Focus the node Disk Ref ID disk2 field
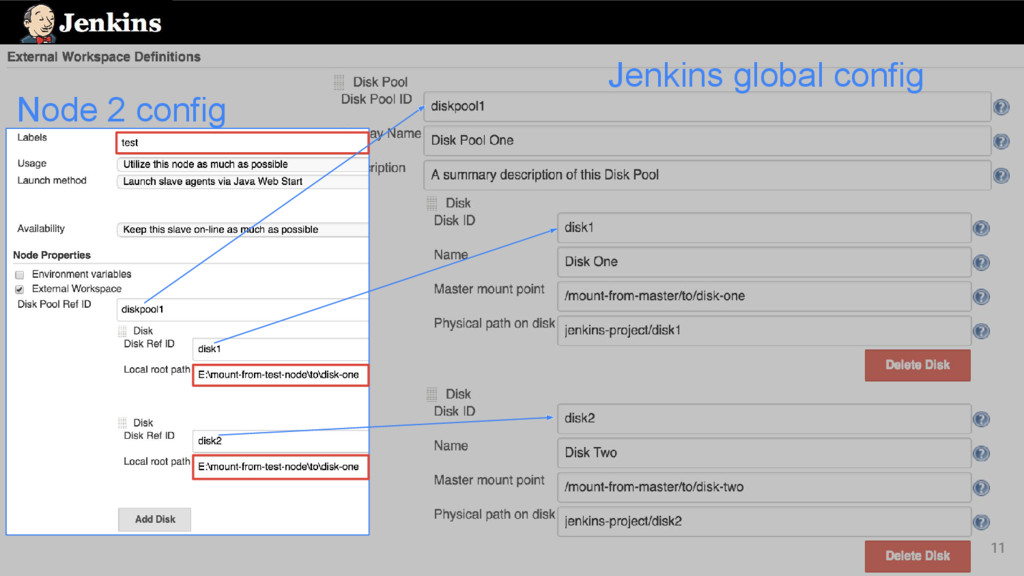The image size is (1024, 576). click(x=280, y=441)
